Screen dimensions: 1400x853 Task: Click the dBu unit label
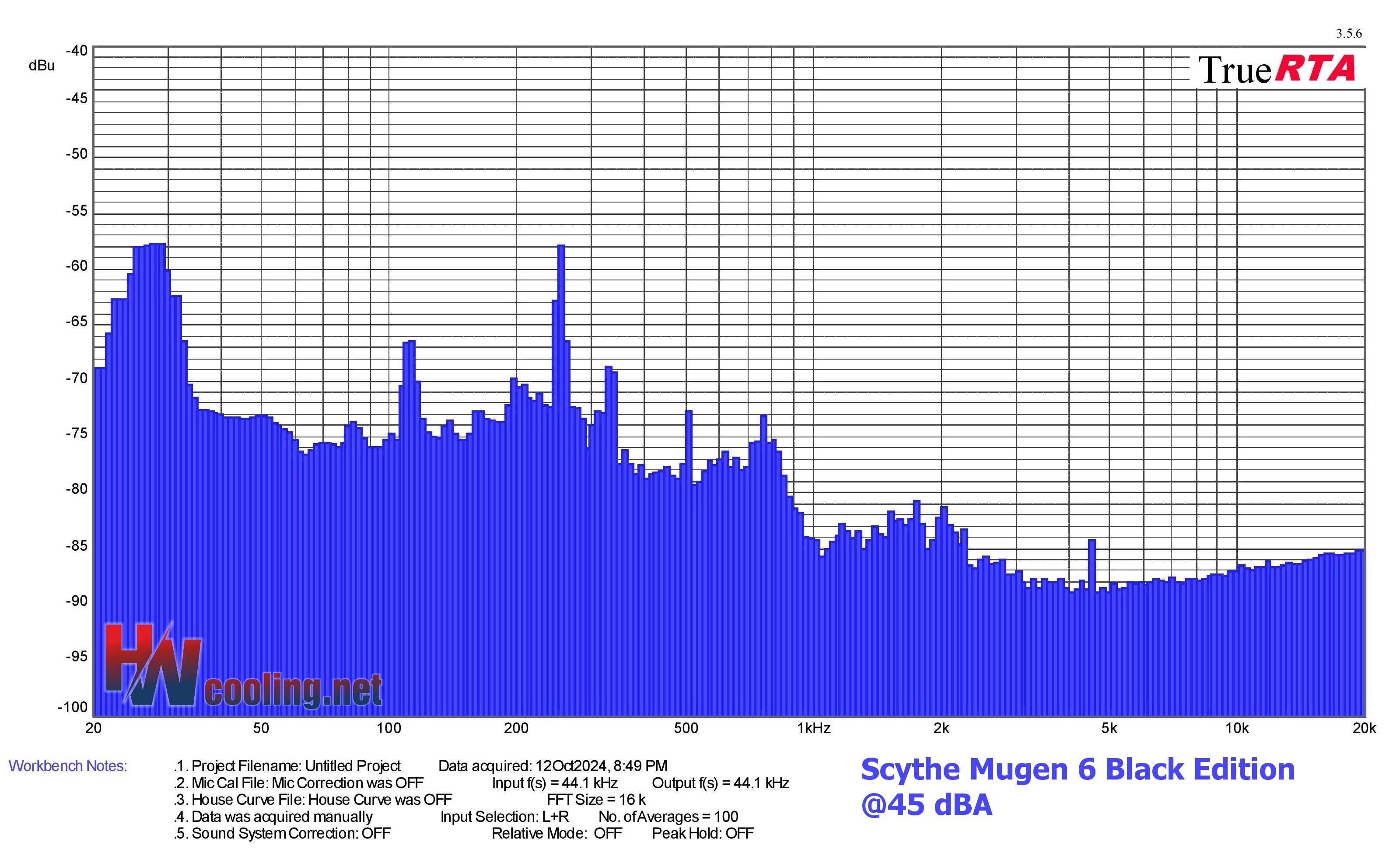[42, 66]
